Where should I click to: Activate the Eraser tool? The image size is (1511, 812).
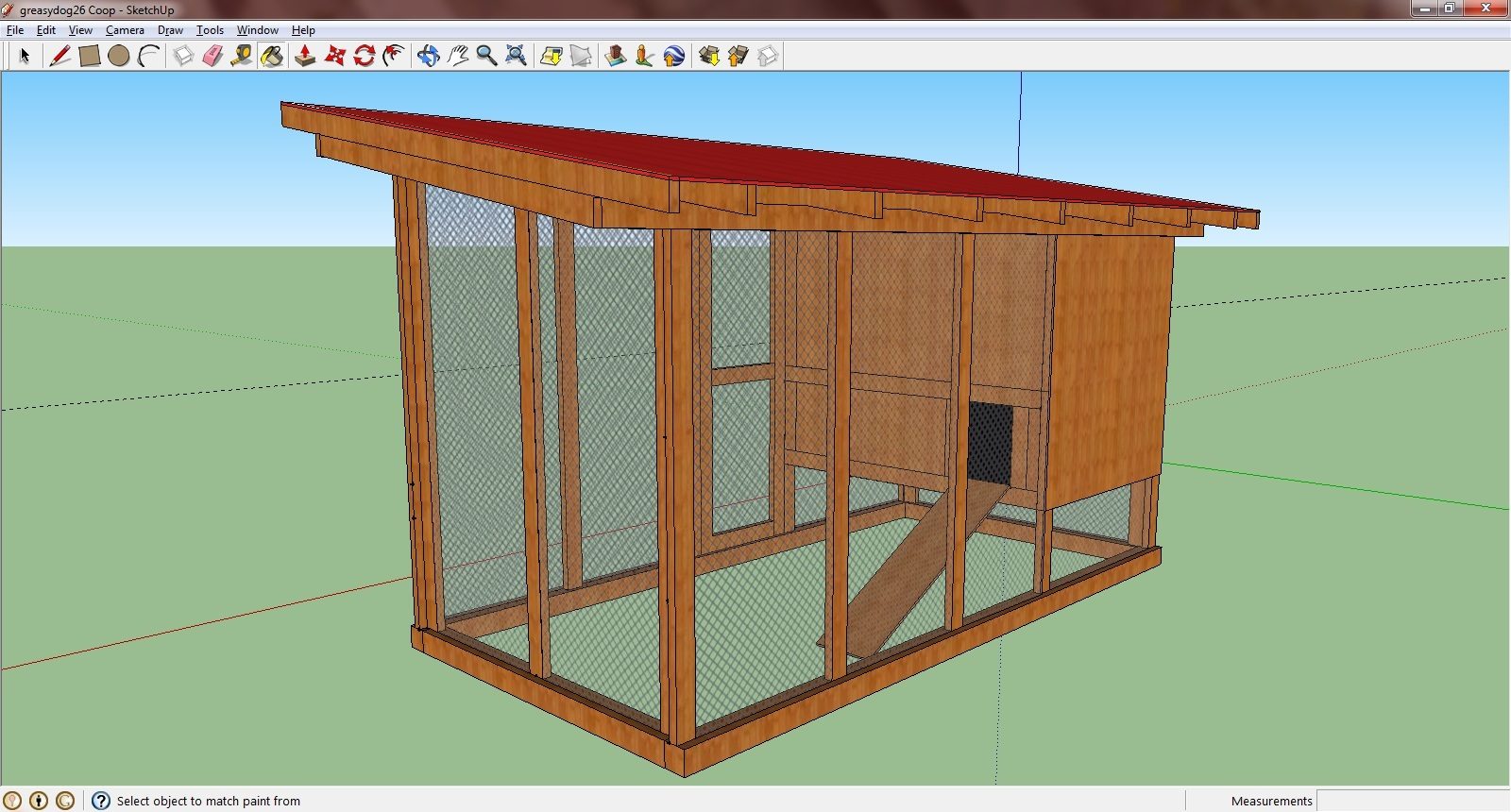pyautogui.click(x=212, y=56)
